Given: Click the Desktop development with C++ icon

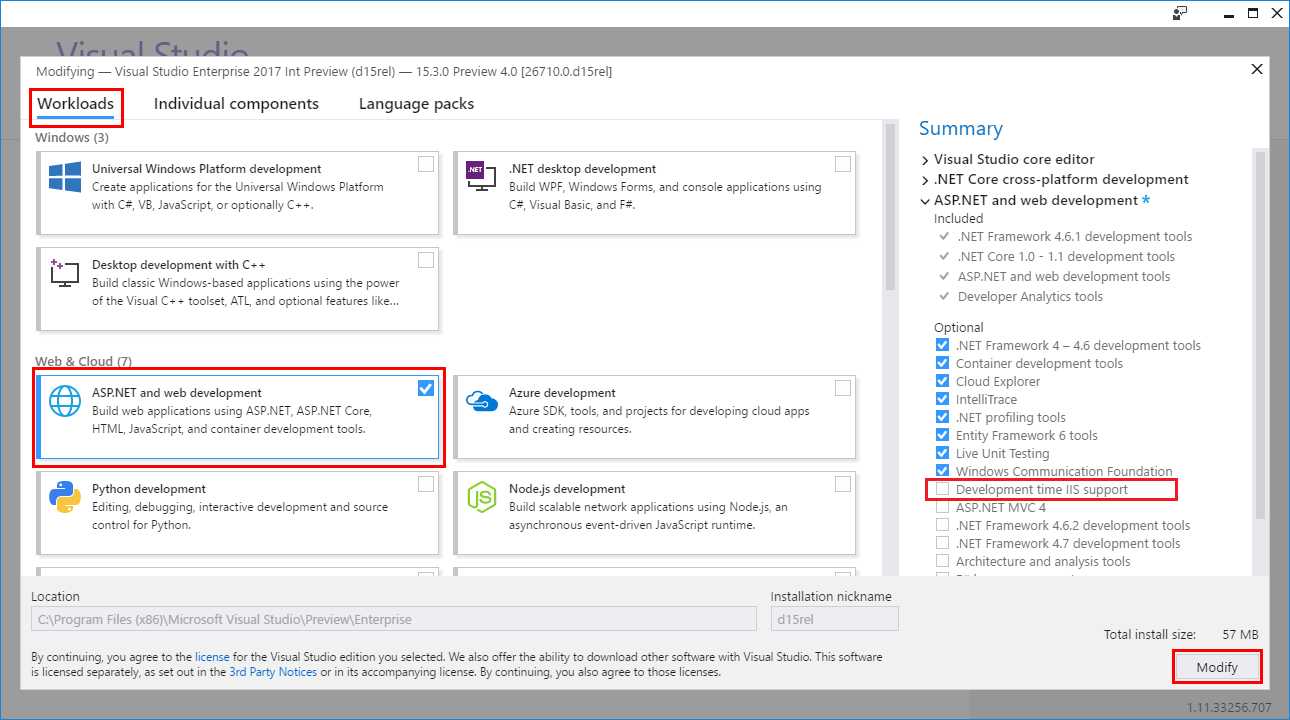Looking at the screenshot, I should (x=65, y=274).
